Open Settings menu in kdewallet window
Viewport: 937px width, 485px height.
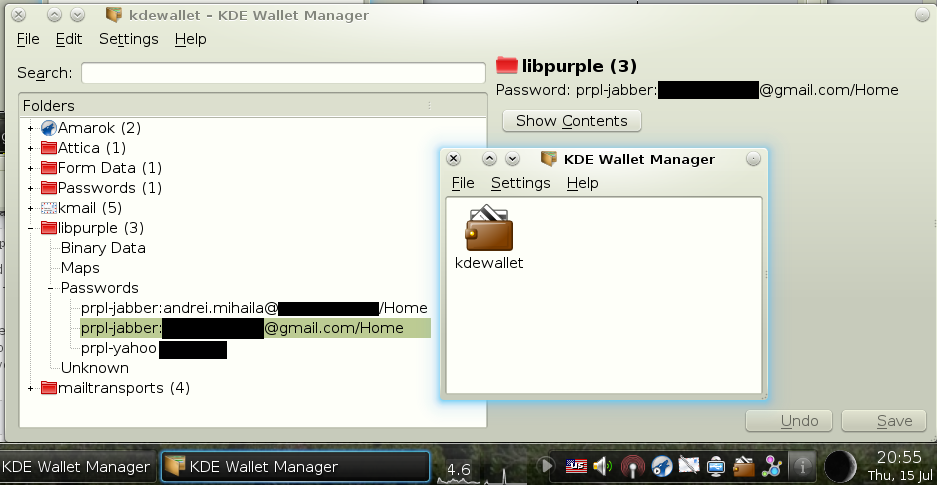(x=128, y=39)
